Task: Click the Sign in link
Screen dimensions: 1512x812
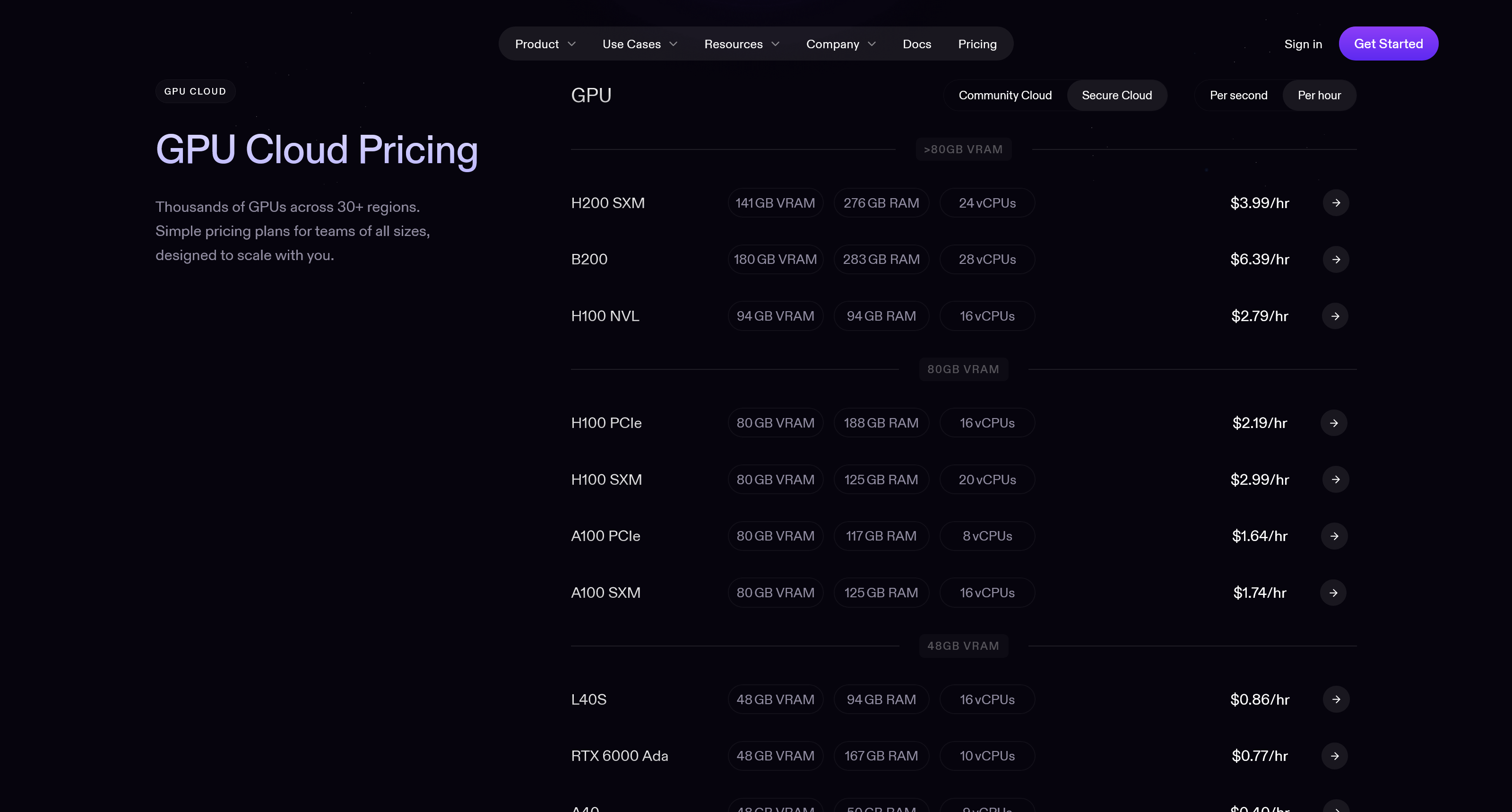Action: 1303,44
